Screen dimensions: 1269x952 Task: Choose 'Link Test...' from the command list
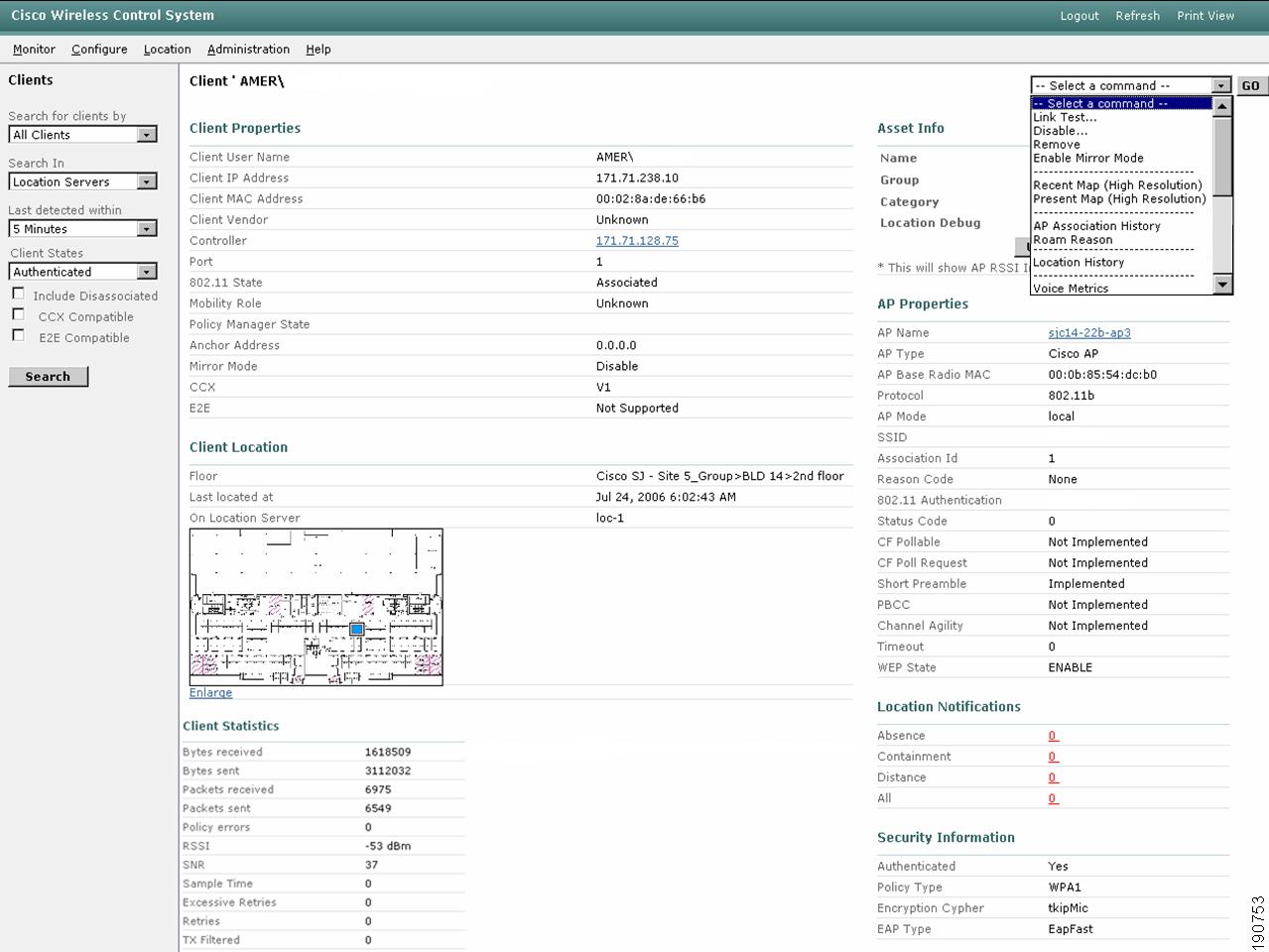(1065, 117)
